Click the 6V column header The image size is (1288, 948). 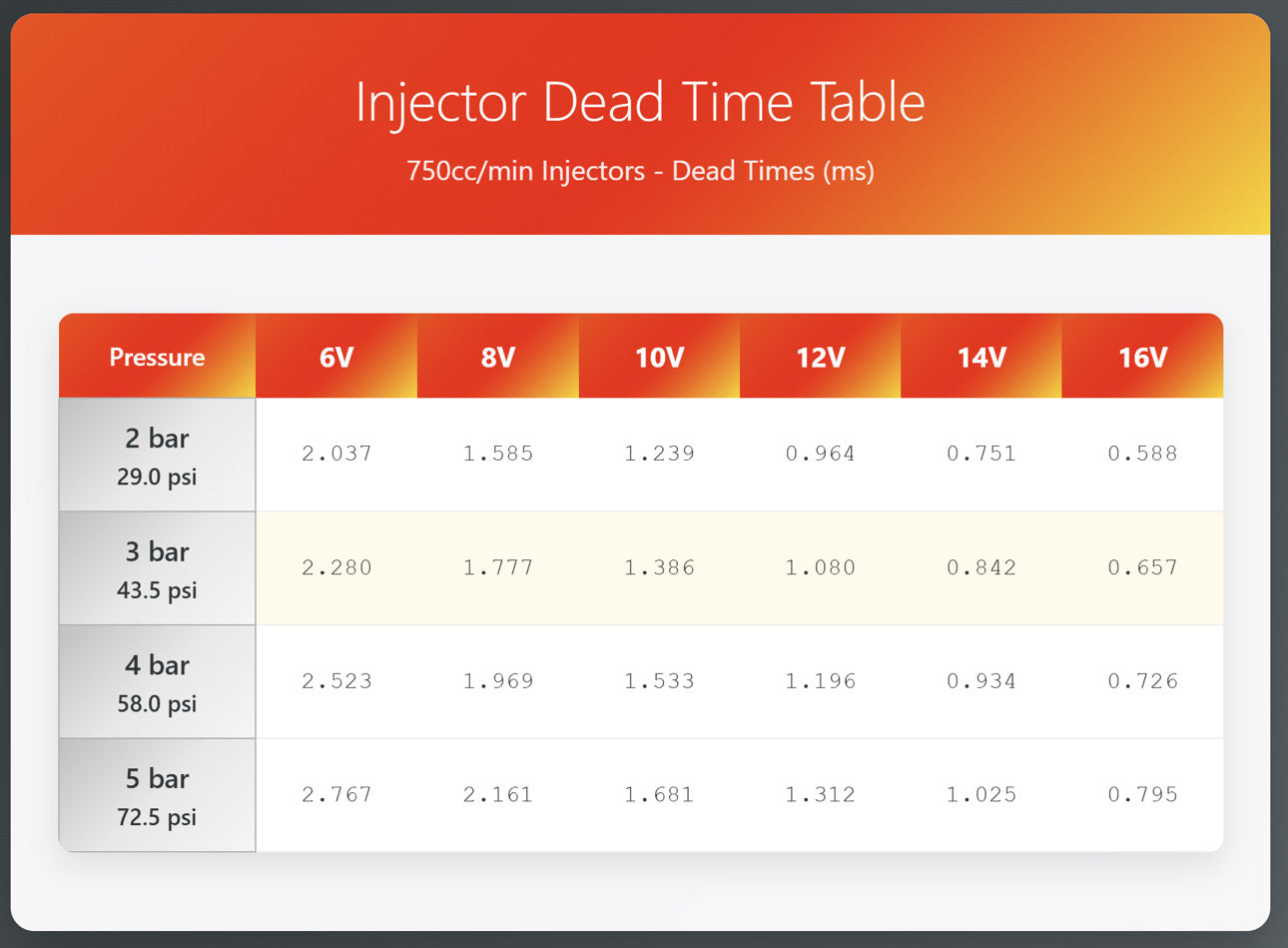pyautogui.click(x=336, y=357)
